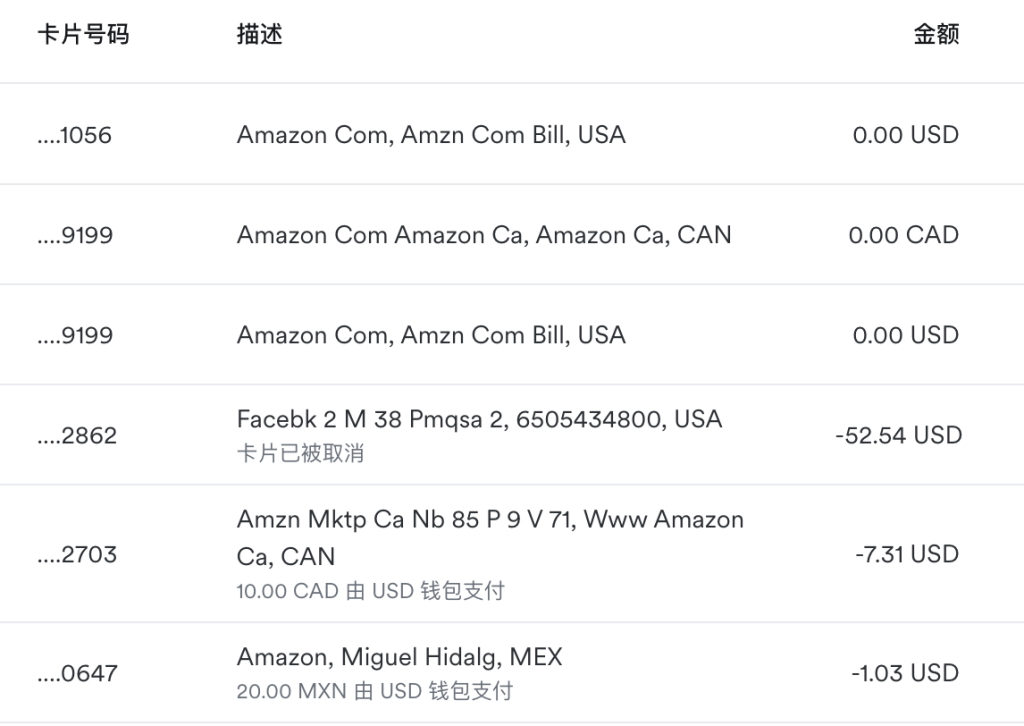
Task: Click the 20.00 MXN 由 USD 钱包支付 note
Action: (x=375, y=691)
